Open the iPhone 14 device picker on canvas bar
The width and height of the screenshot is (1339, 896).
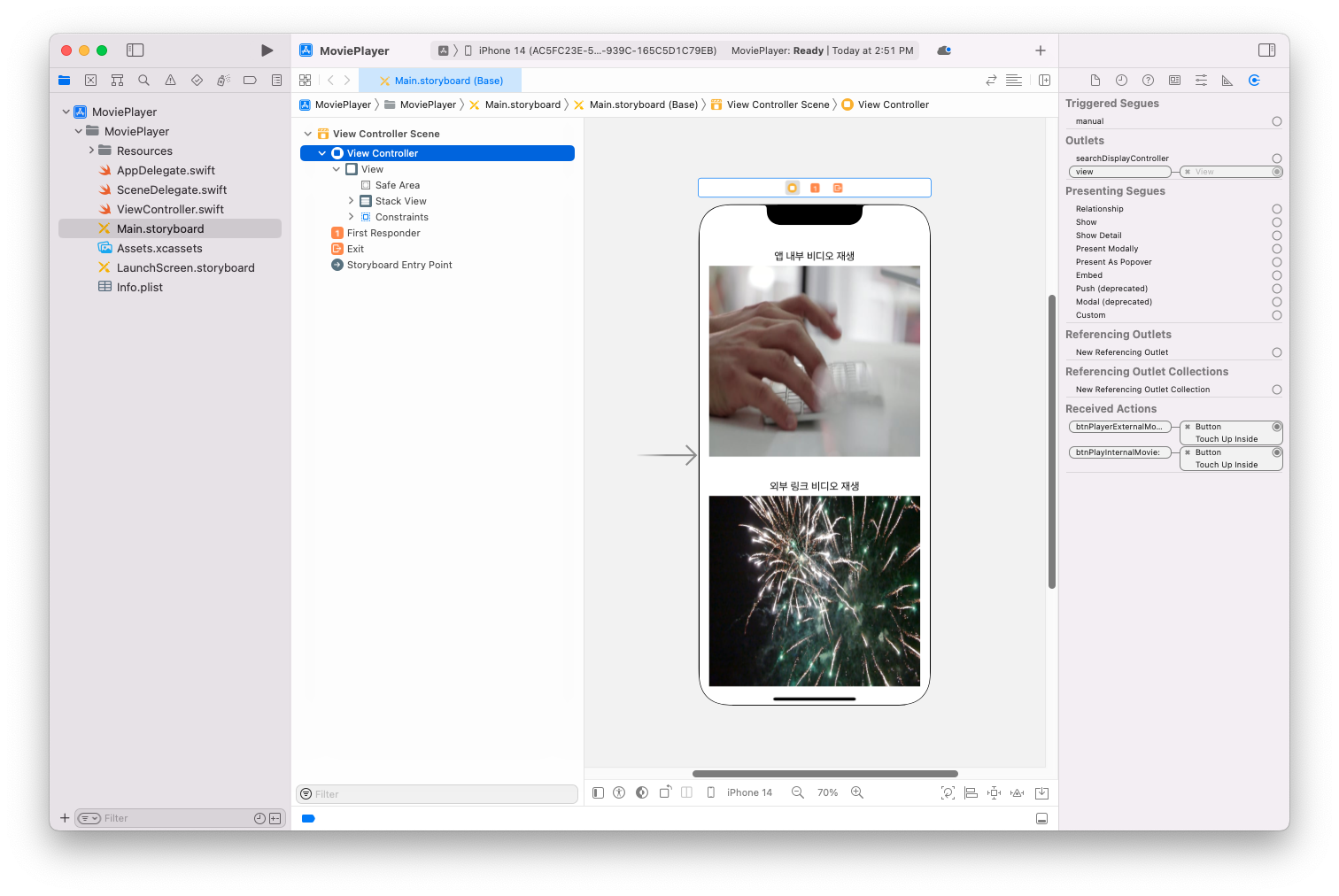[x=740, y=792]
